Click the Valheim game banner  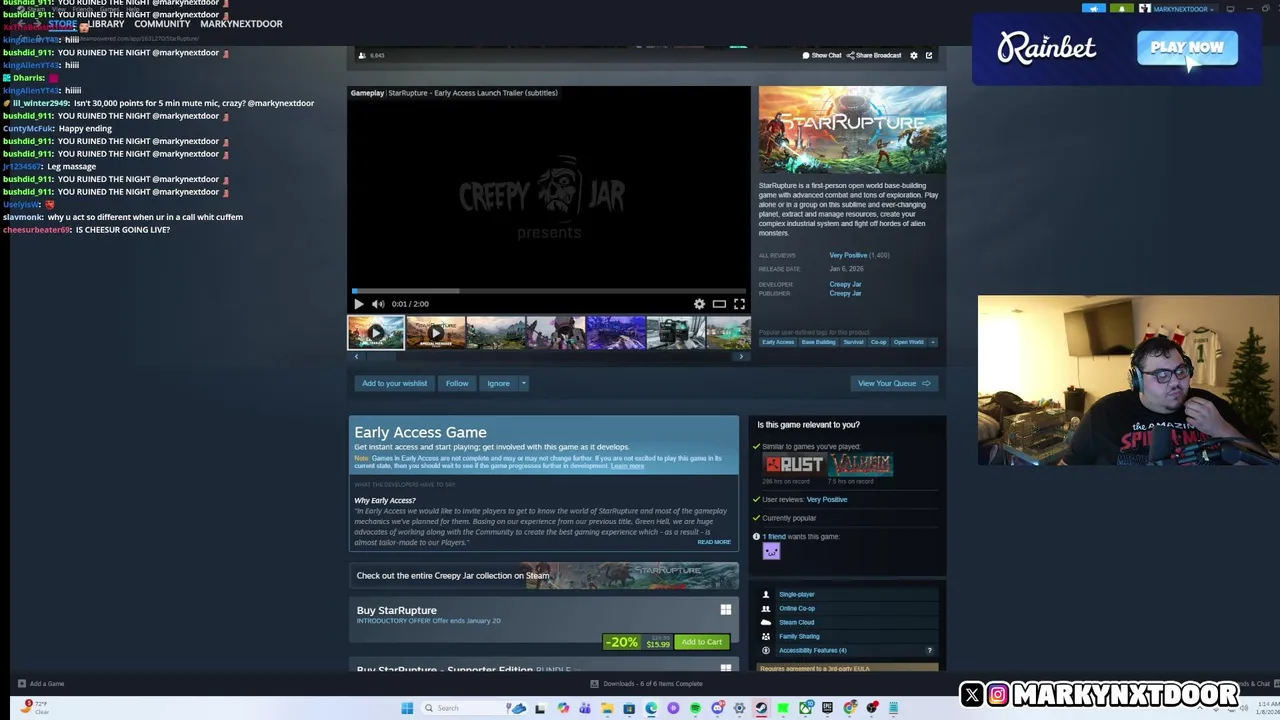point(859,464)
